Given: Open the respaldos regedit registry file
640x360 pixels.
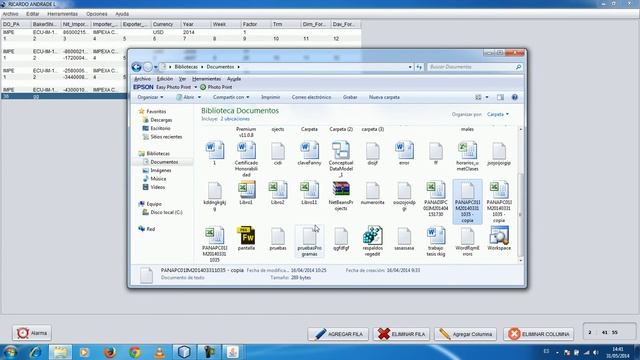Looking at the screenshot, I should pos(372,241).
